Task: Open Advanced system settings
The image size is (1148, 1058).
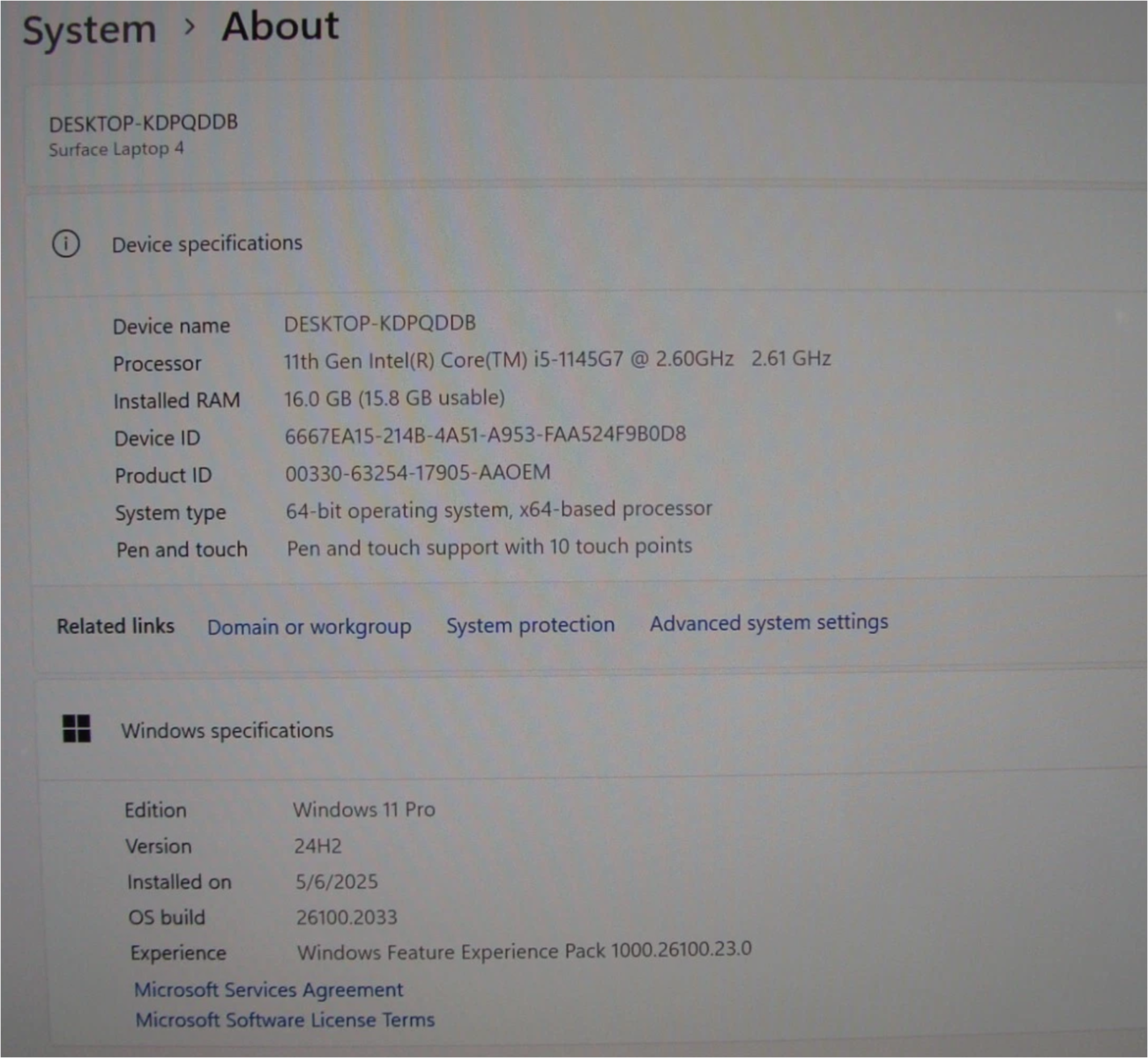Action: coord(768,622)
